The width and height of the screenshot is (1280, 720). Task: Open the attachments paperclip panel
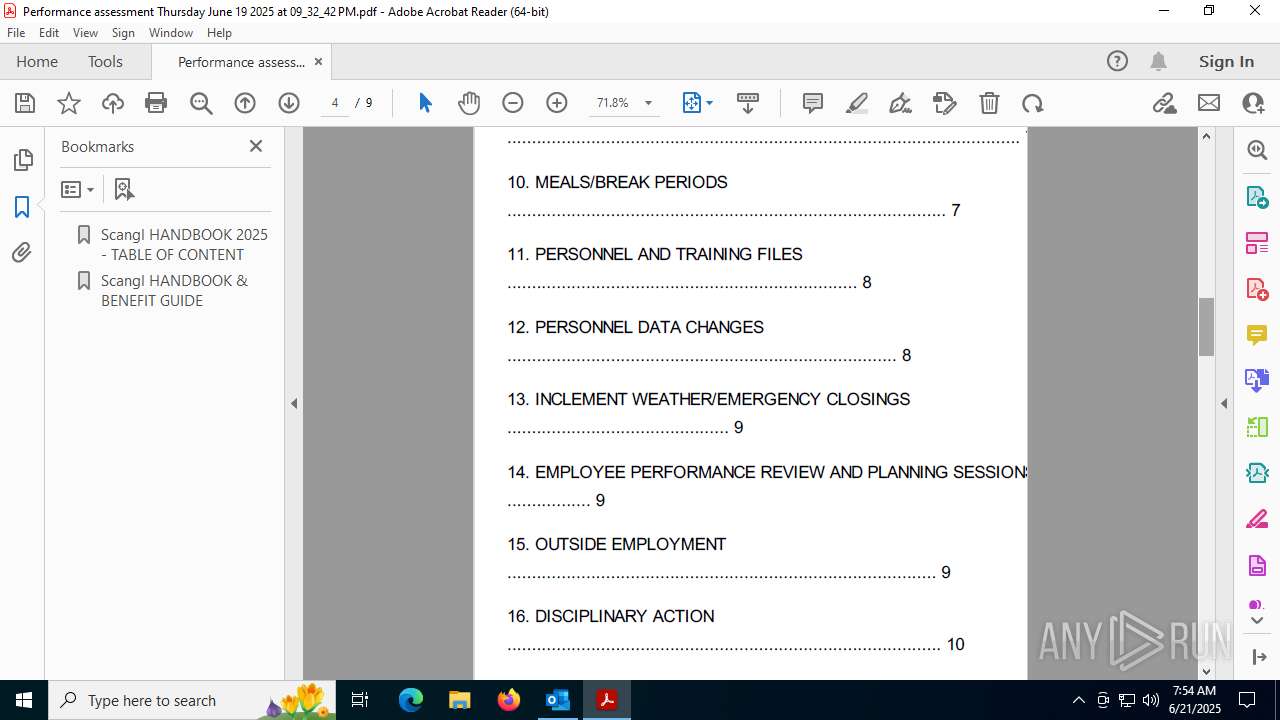pyautogui.click(x=22, y=253)
